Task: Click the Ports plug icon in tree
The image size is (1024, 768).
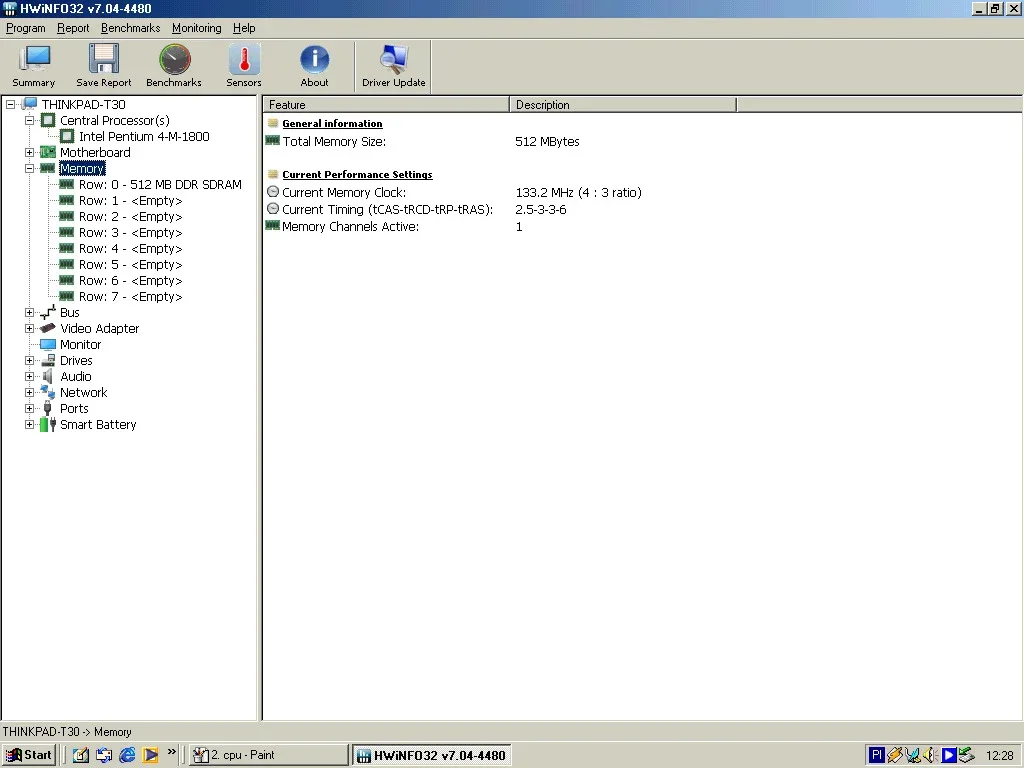Action: point(48,408)
